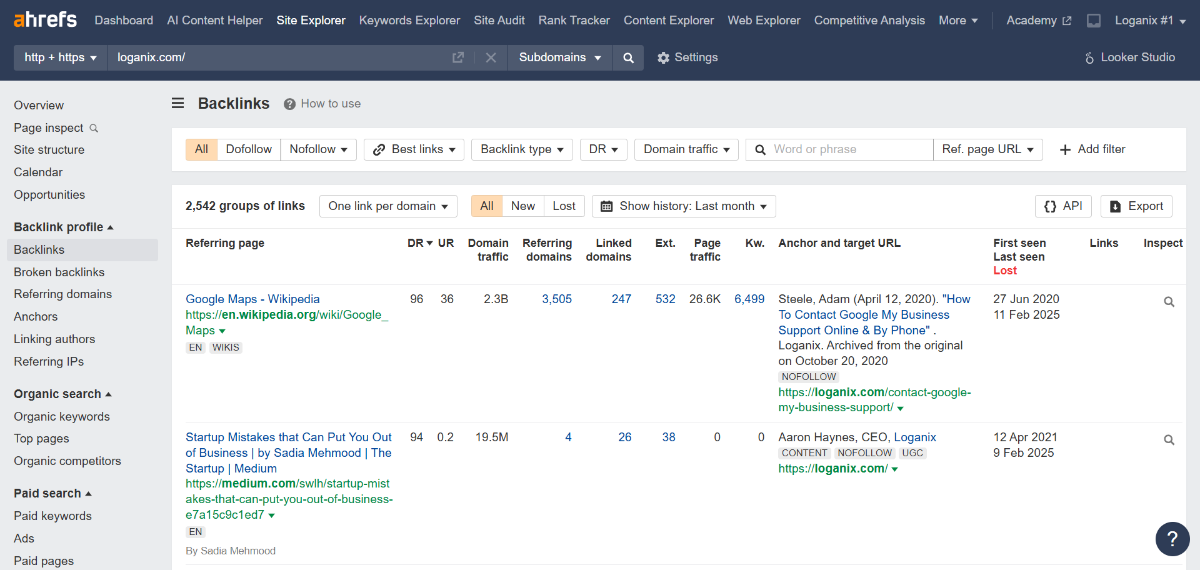
Task: Click referring domains value 3,505
Action: [557, 299]
